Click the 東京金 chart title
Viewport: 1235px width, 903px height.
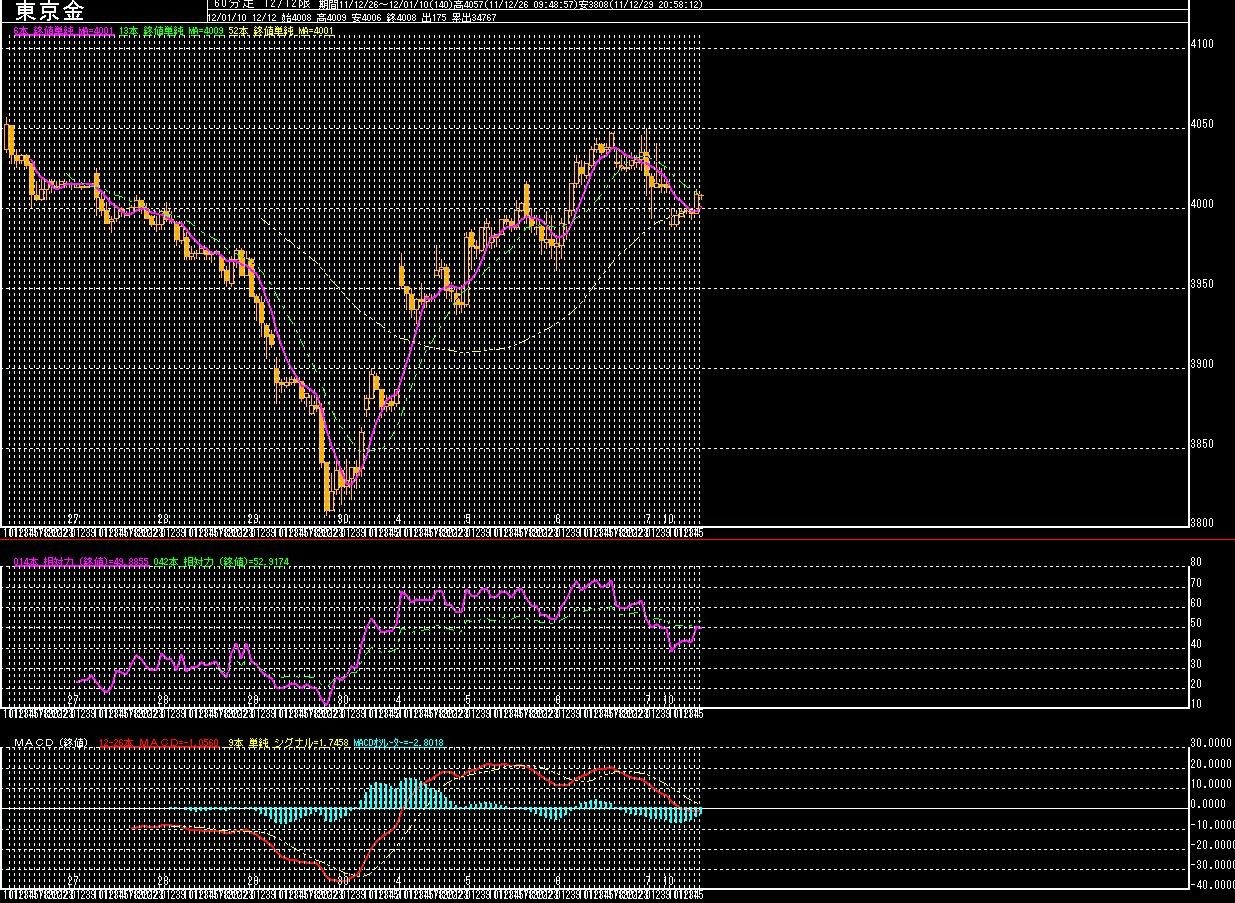pos(49,11)
